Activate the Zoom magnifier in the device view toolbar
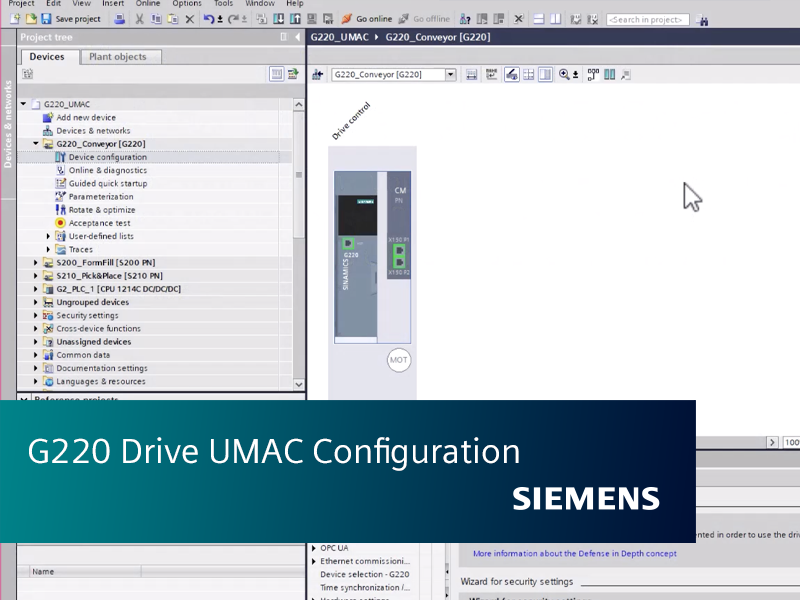 565,74
